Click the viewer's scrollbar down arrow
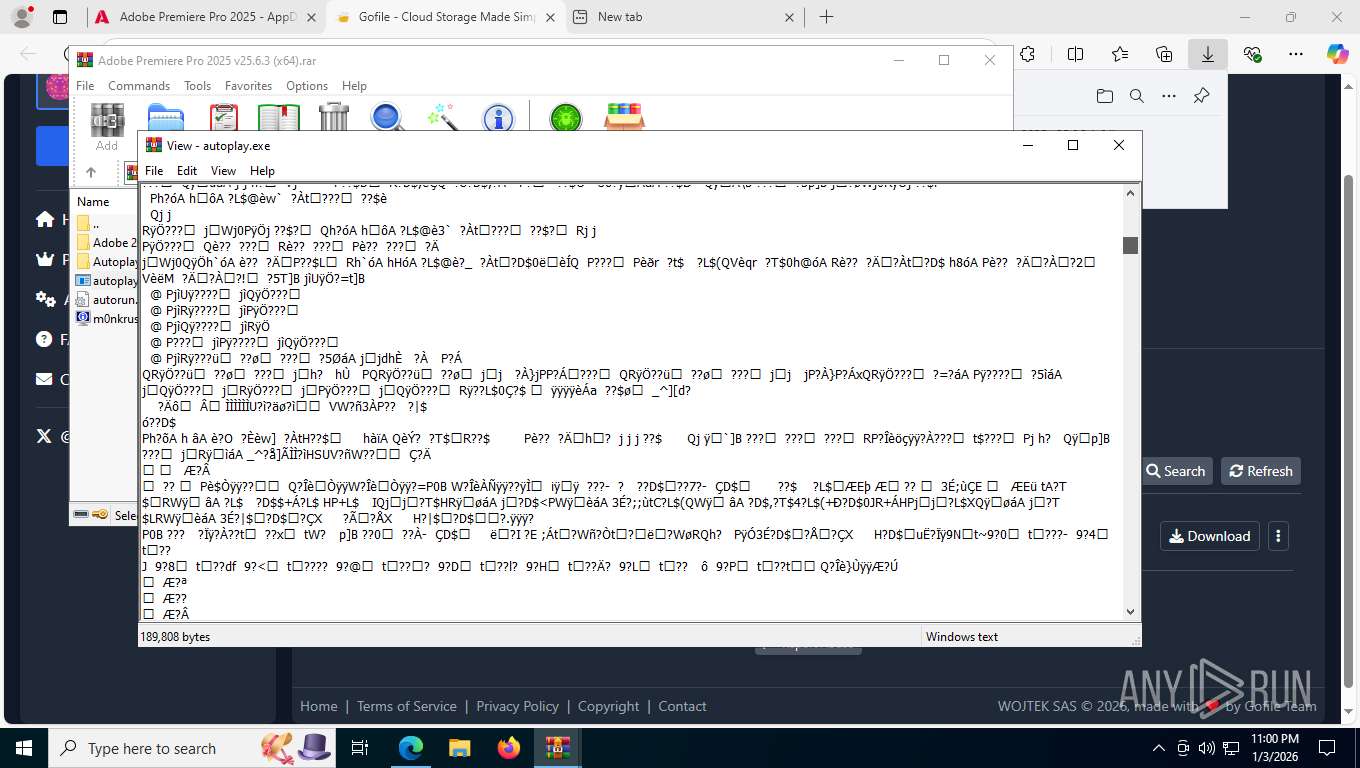This screenshot has height=768, width=1360. 1131,612
